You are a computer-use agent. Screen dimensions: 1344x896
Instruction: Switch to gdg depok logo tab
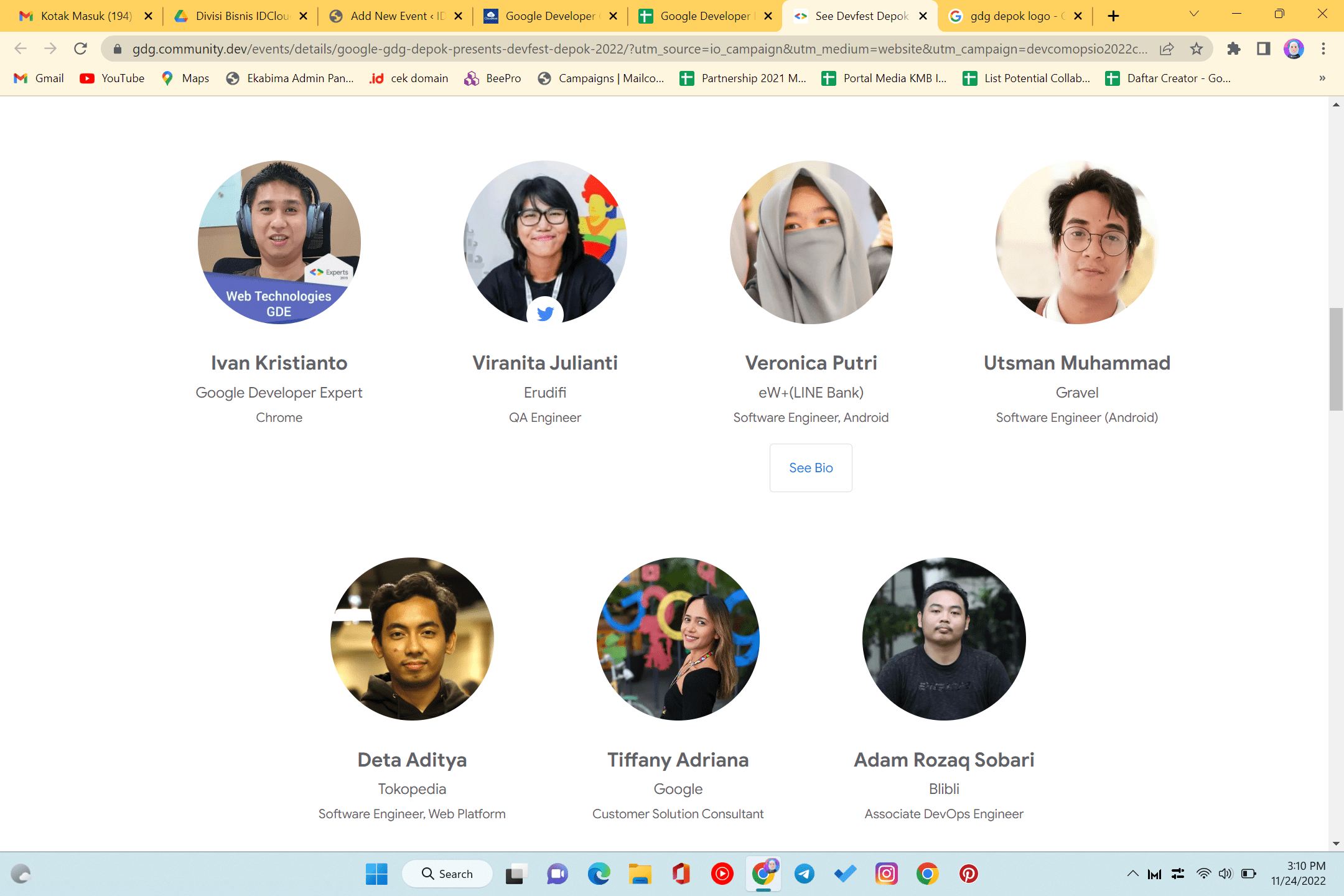[x=1016, y=16]
